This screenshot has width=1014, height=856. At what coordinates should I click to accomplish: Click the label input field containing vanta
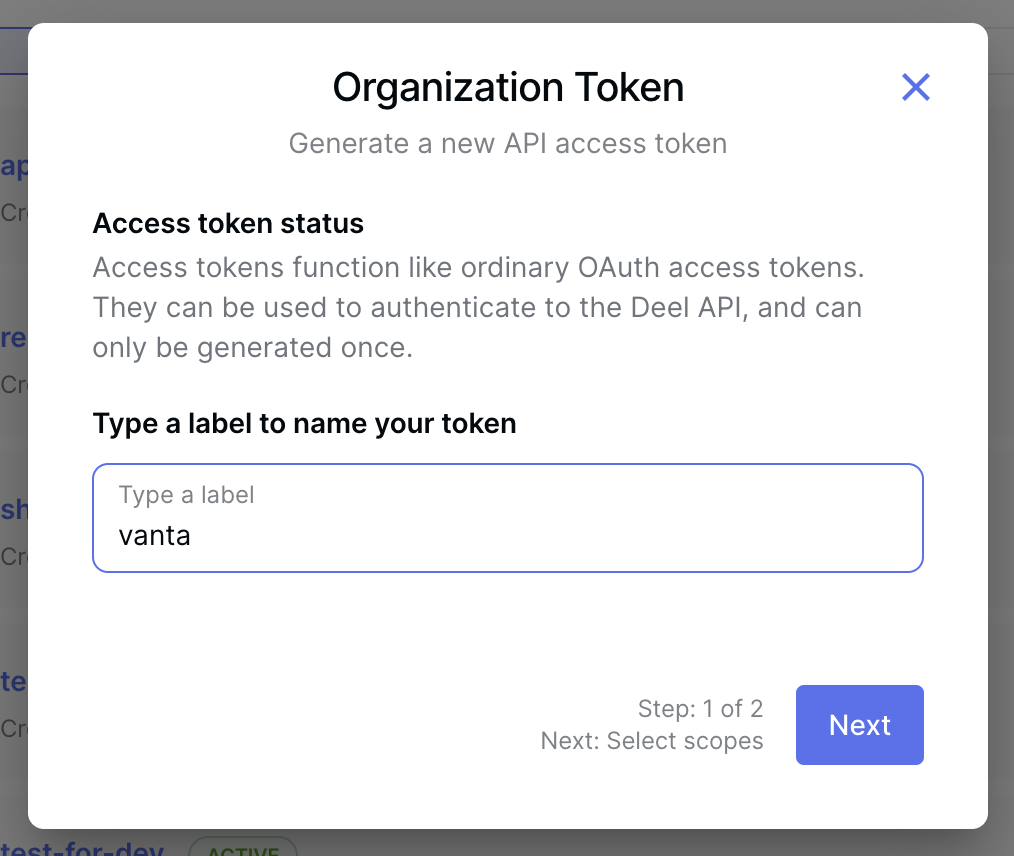508,518
